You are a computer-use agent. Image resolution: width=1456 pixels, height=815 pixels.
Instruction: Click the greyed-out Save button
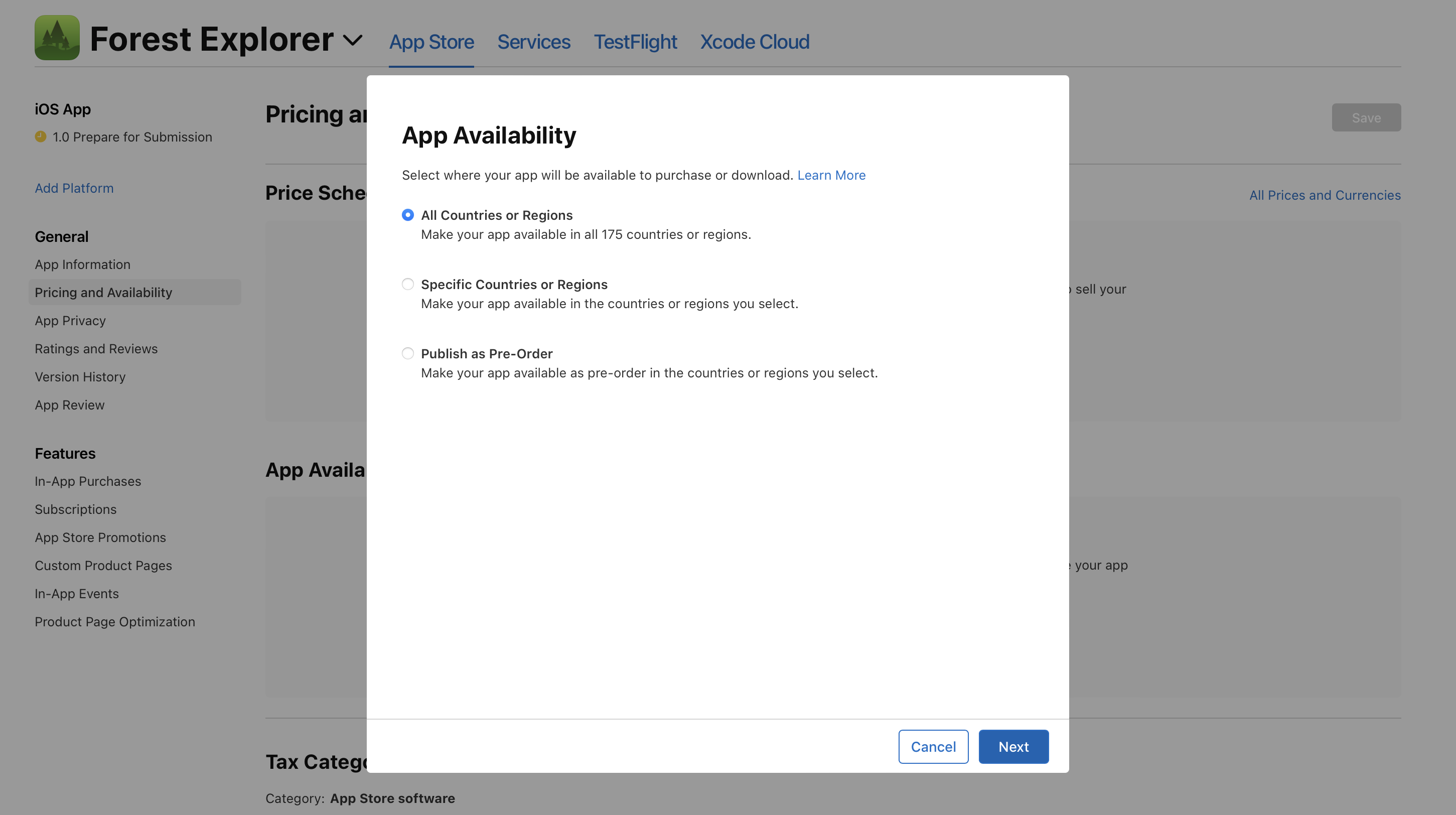1366,117
